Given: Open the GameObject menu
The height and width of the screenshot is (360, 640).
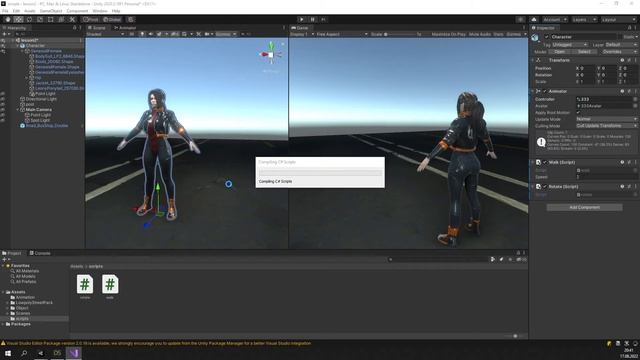Looking at the screenshot, I should click(51, 11).
